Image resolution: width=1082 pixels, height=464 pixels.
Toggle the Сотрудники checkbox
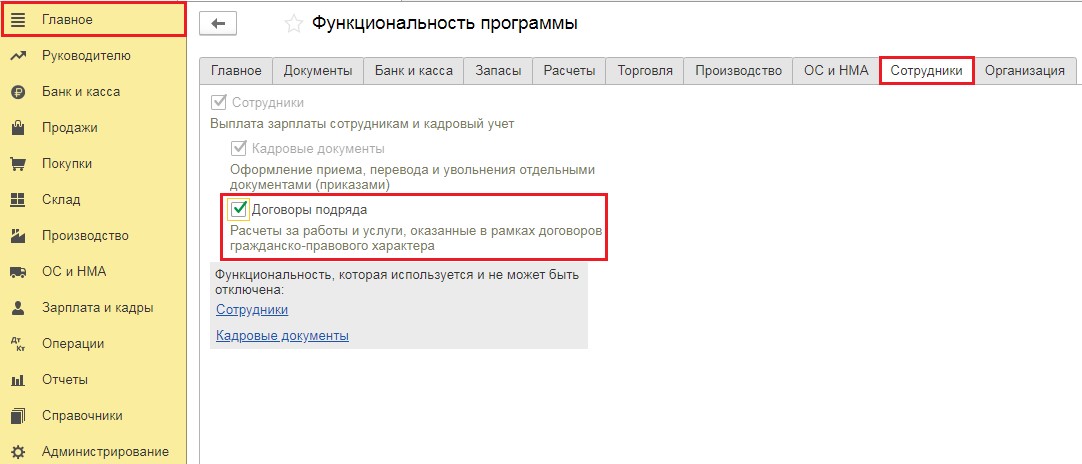(x=219, y=102)
